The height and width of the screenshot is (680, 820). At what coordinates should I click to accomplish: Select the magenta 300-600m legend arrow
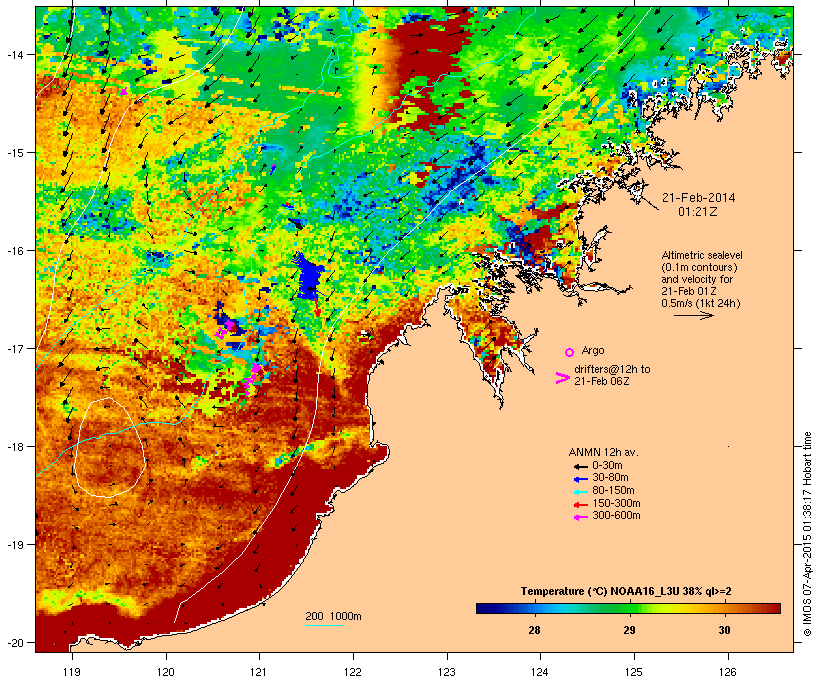[581, 517]
